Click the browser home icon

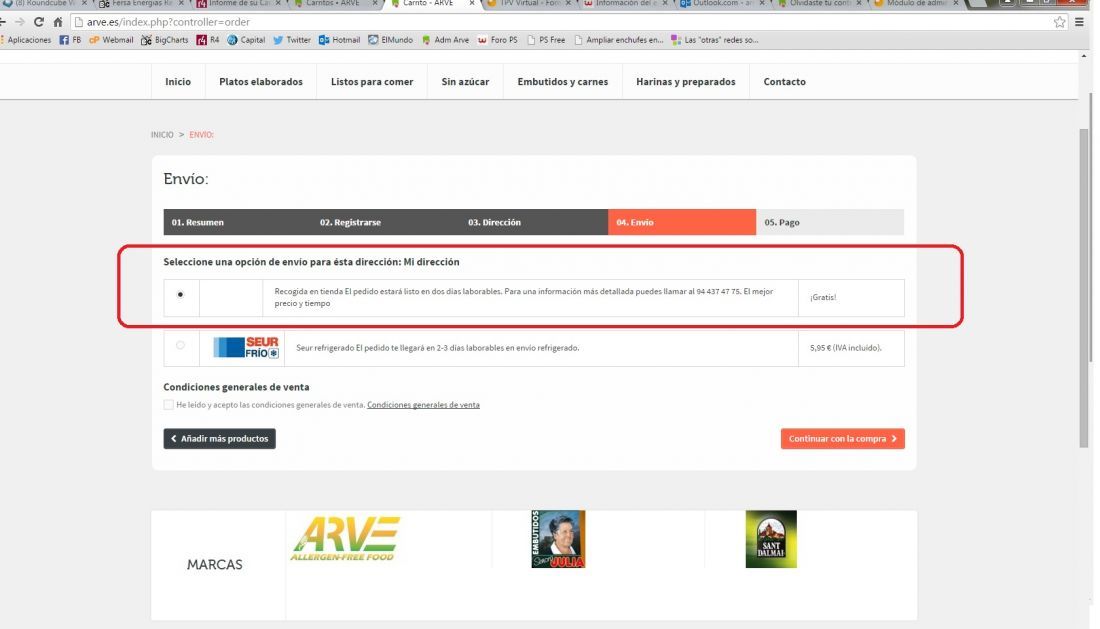click(x=58, y=22)
